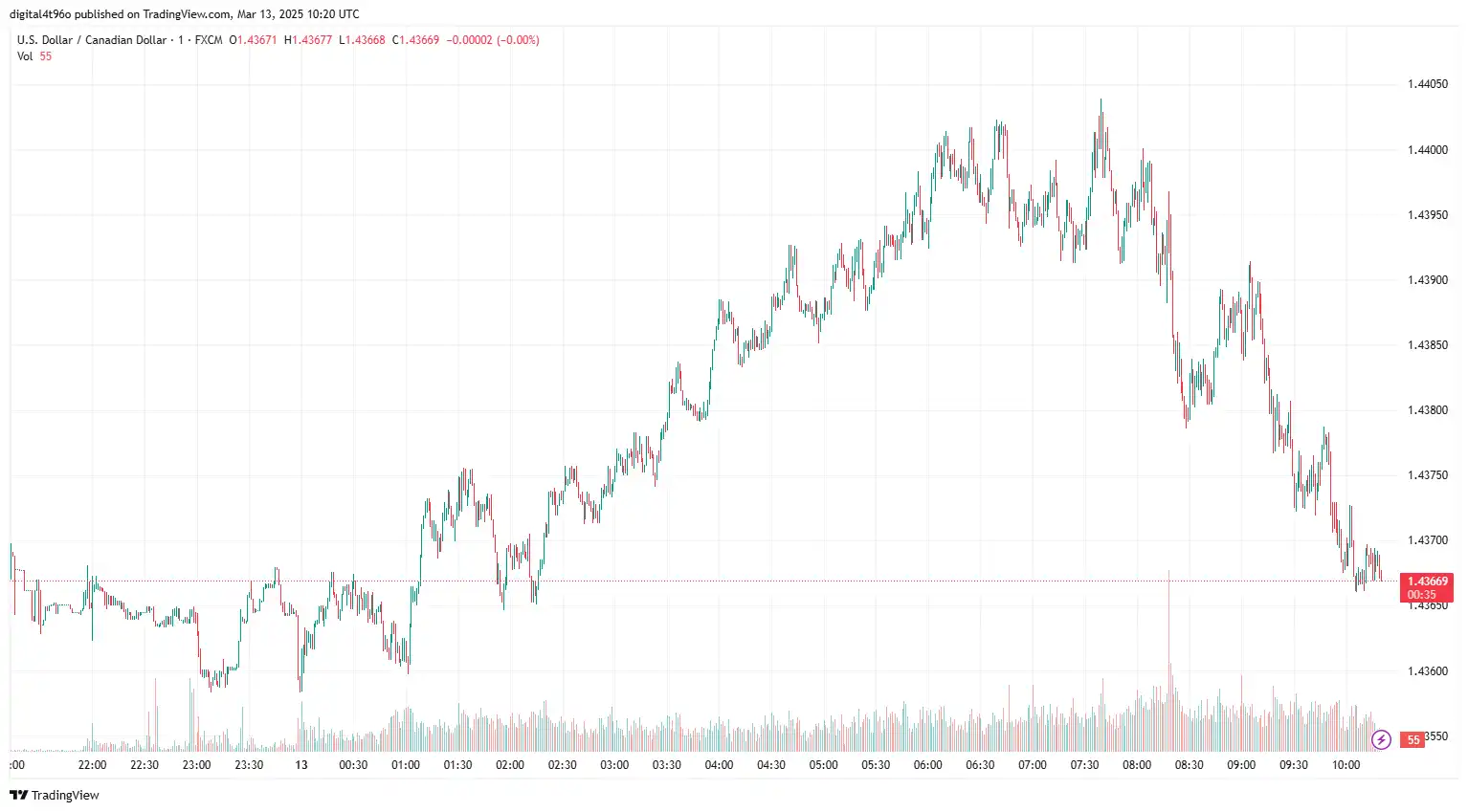Image resolution: width=1468 pixels, height=812 pixels.
Task: Click the 07:30 time axis label
Action: pos(1084,765)
